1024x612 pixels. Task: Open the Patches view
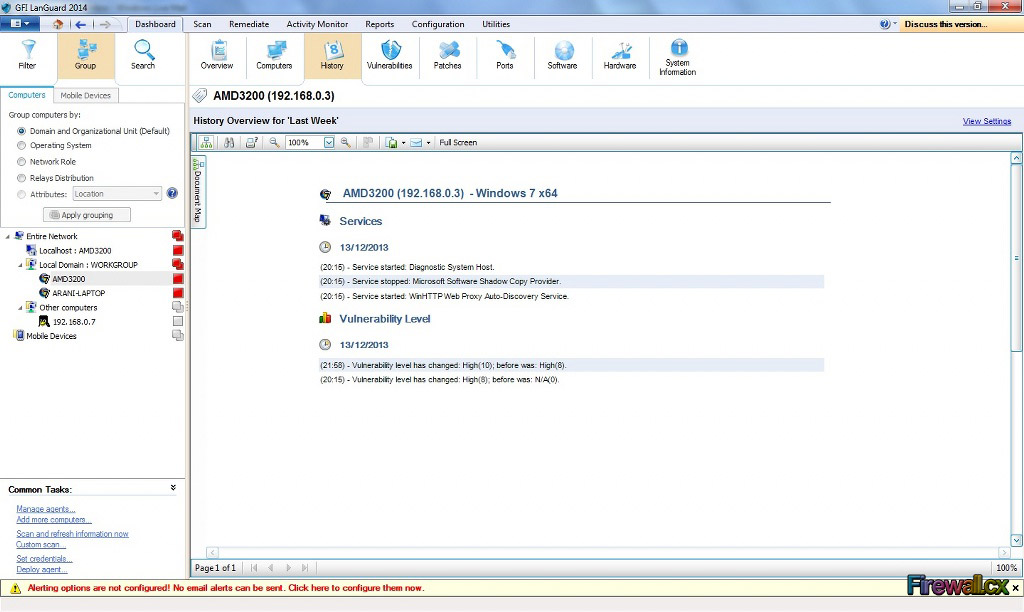(x=447, y=56)
